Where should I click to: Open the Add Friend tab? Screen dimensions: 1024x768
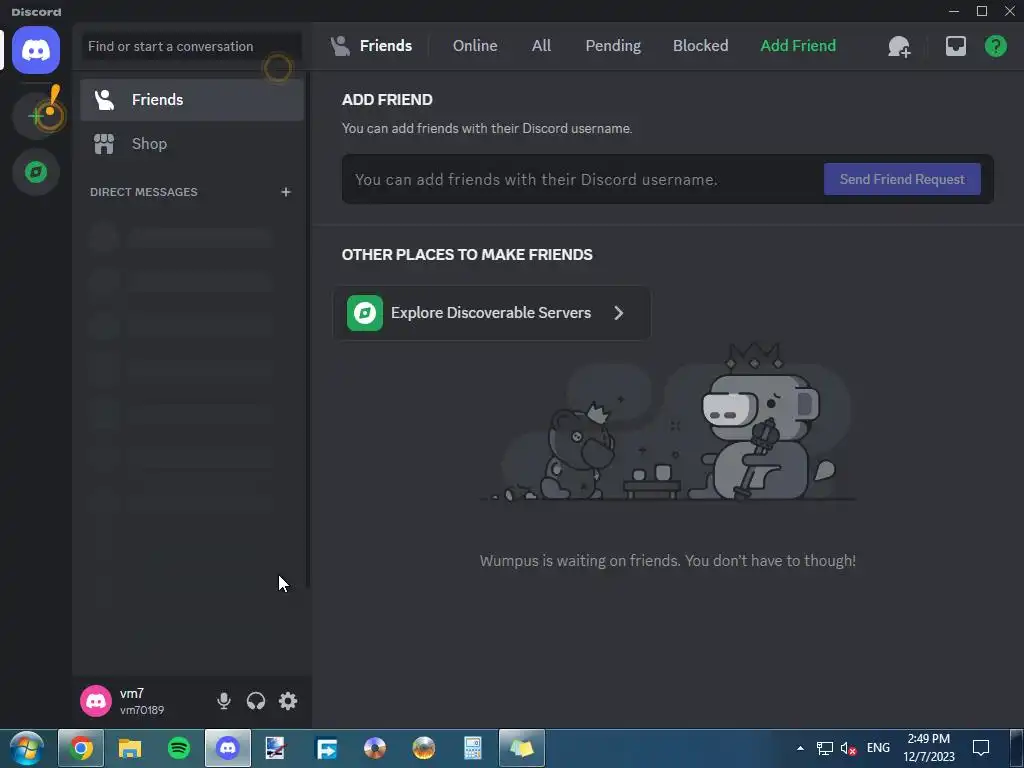[x=797, y=46]
